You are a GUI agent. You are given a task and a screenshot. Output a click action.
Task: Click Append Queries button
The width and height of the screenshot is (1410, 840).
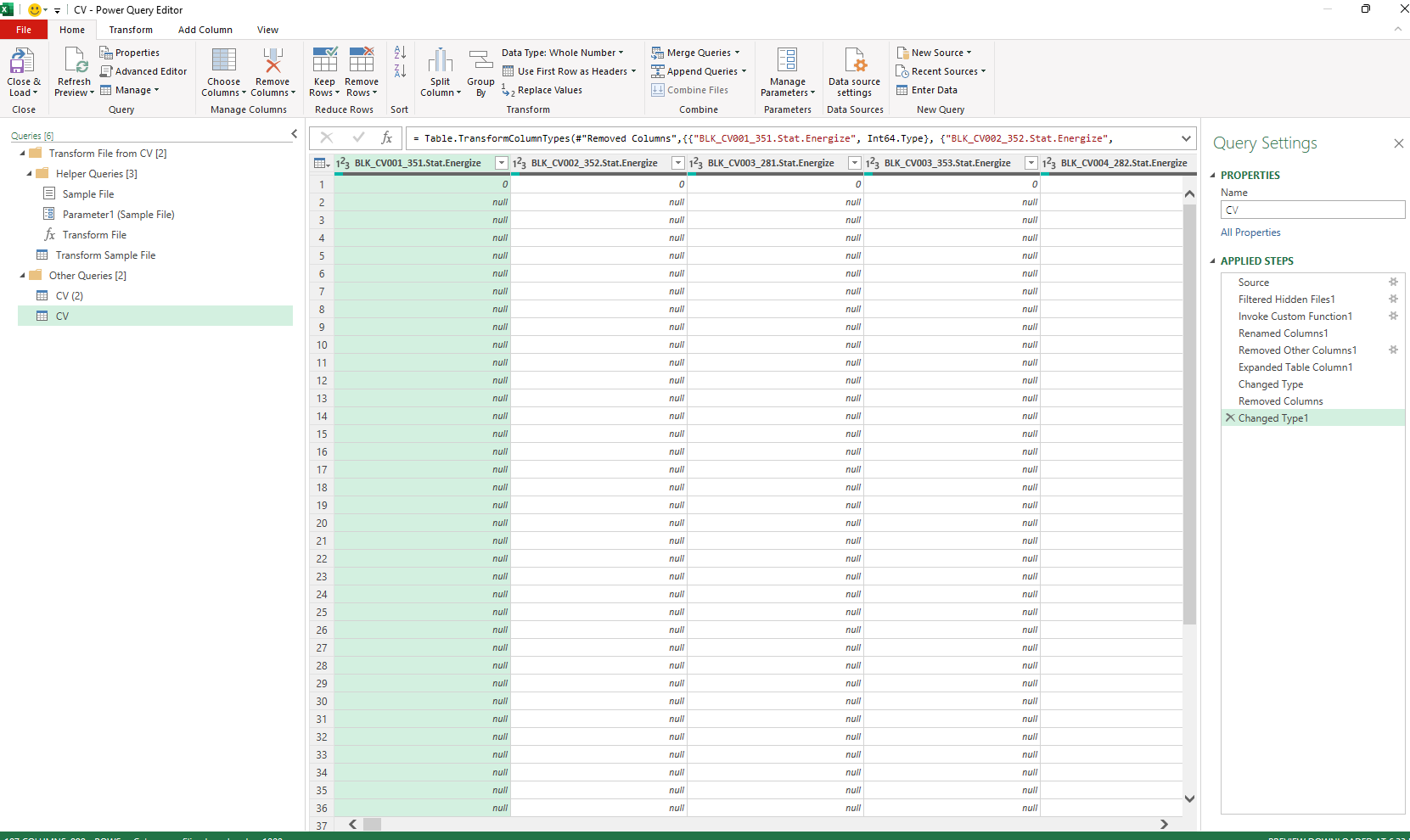(x=699, y=71)
